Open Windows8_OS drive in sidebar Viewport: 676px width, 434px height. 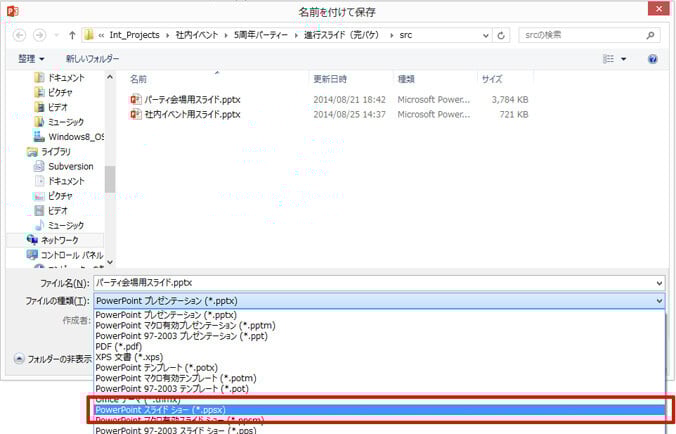[76, 137]
